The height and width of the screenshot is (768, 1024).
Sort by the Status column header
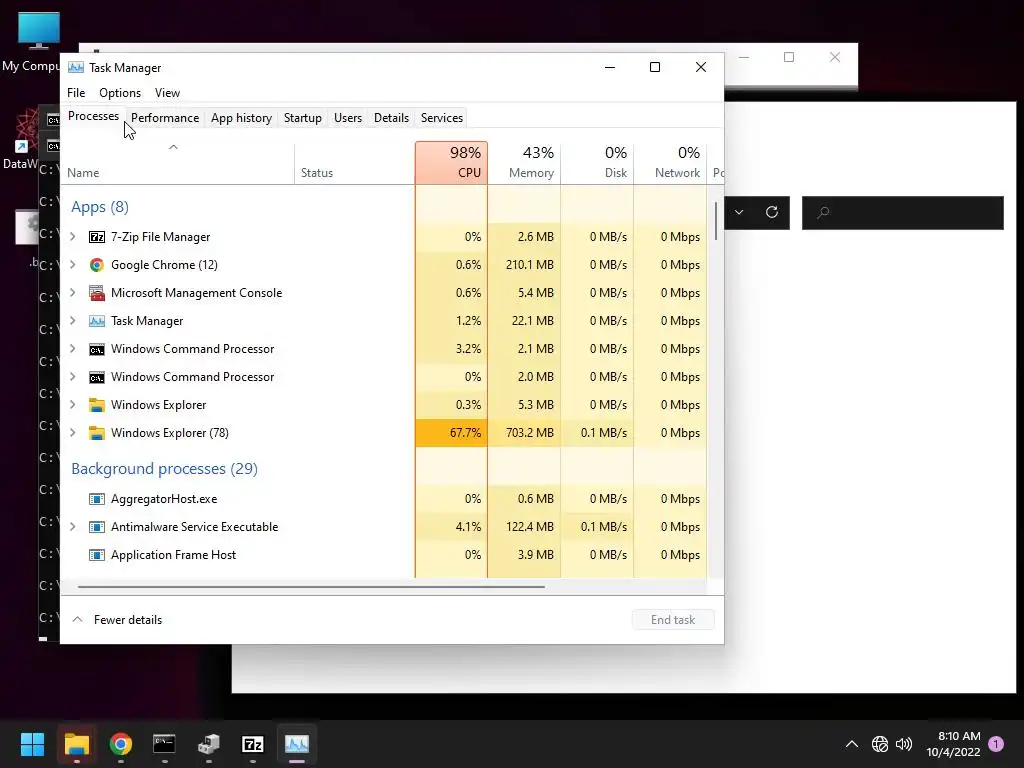(x=355, y=163)
